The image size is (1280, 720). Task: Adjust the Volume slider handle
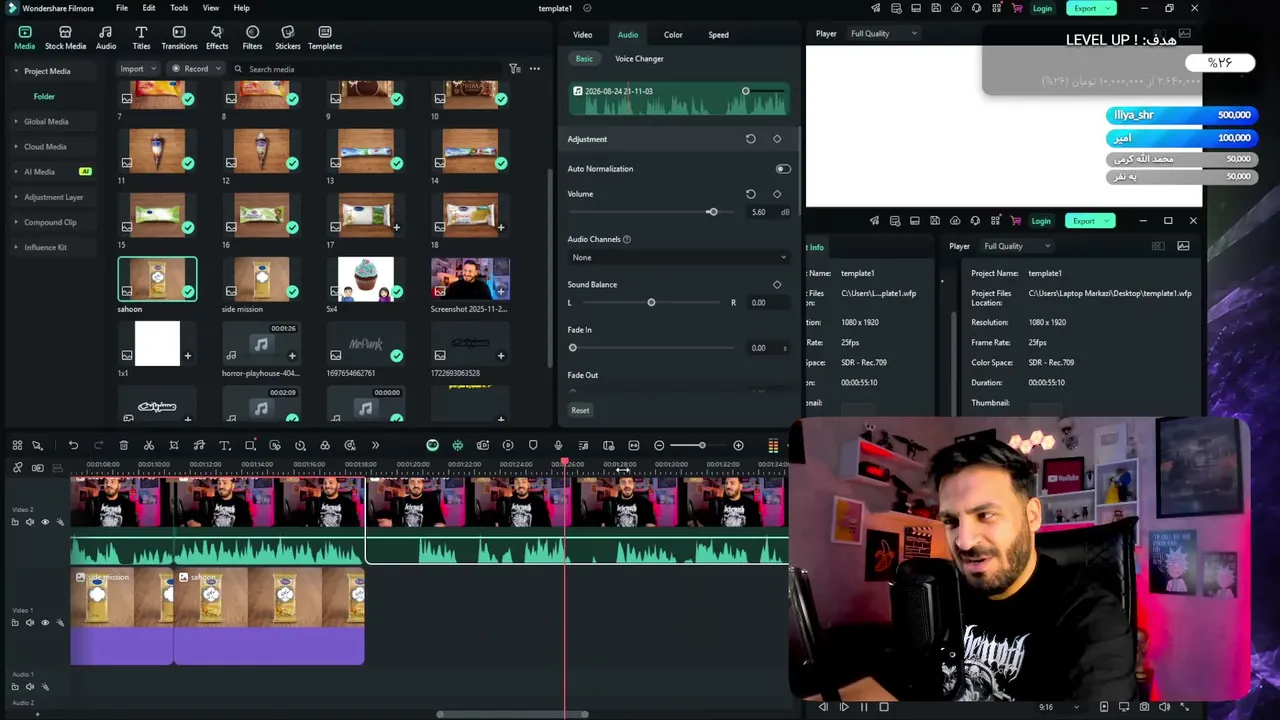pyautogui.click(x=712, y=212)
